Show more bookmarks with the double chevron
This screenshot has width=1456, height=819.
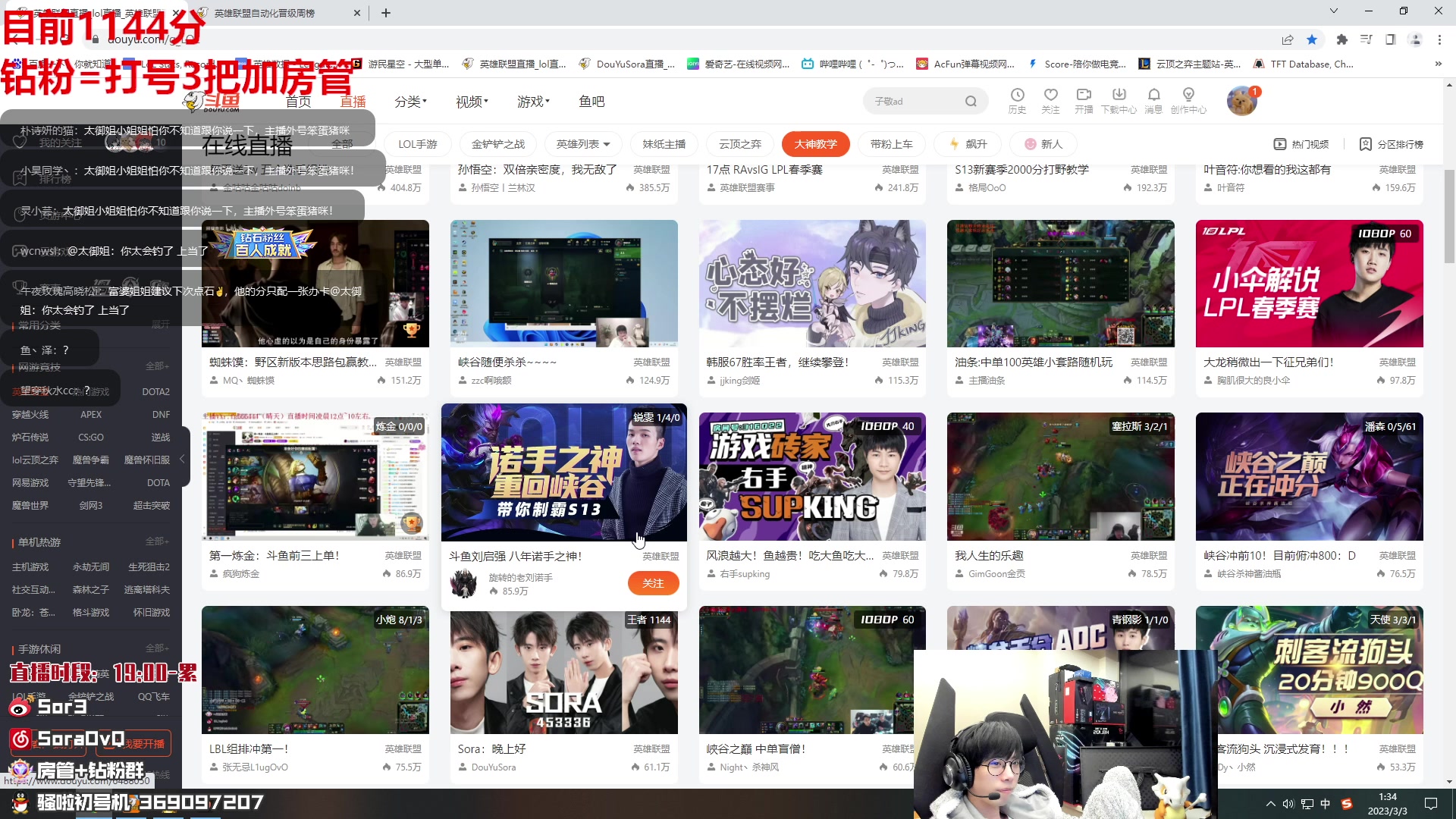click(x=1438, y=64)
